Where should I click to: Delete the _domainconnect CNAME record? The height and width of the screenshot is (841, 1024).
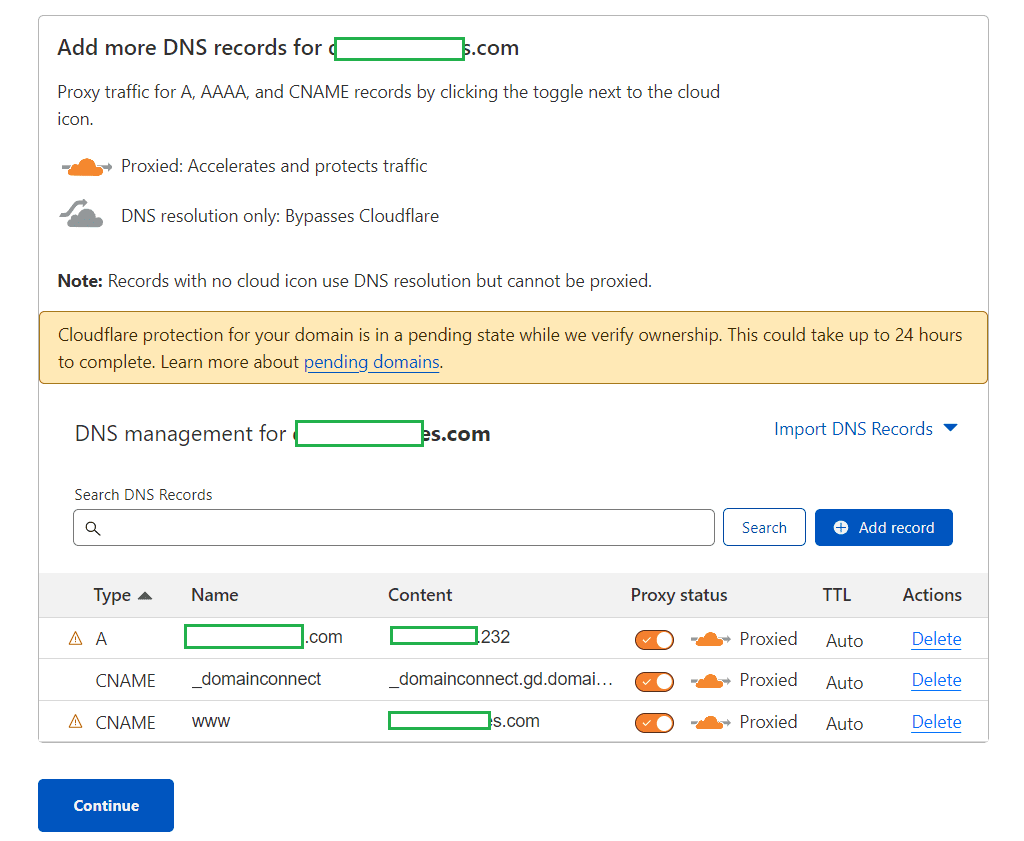(936, 680)
